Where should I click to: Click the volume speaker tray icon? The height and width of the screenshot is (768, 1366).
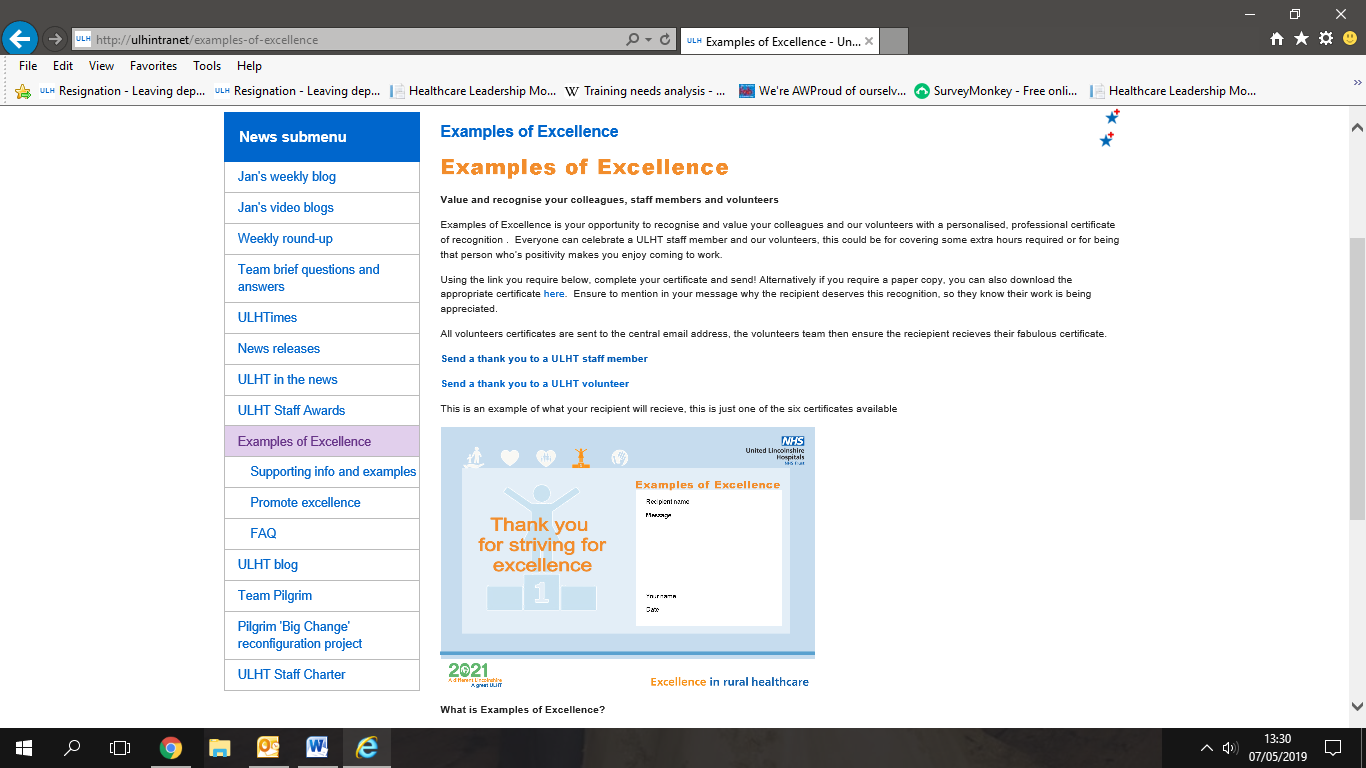point(1231,748)
